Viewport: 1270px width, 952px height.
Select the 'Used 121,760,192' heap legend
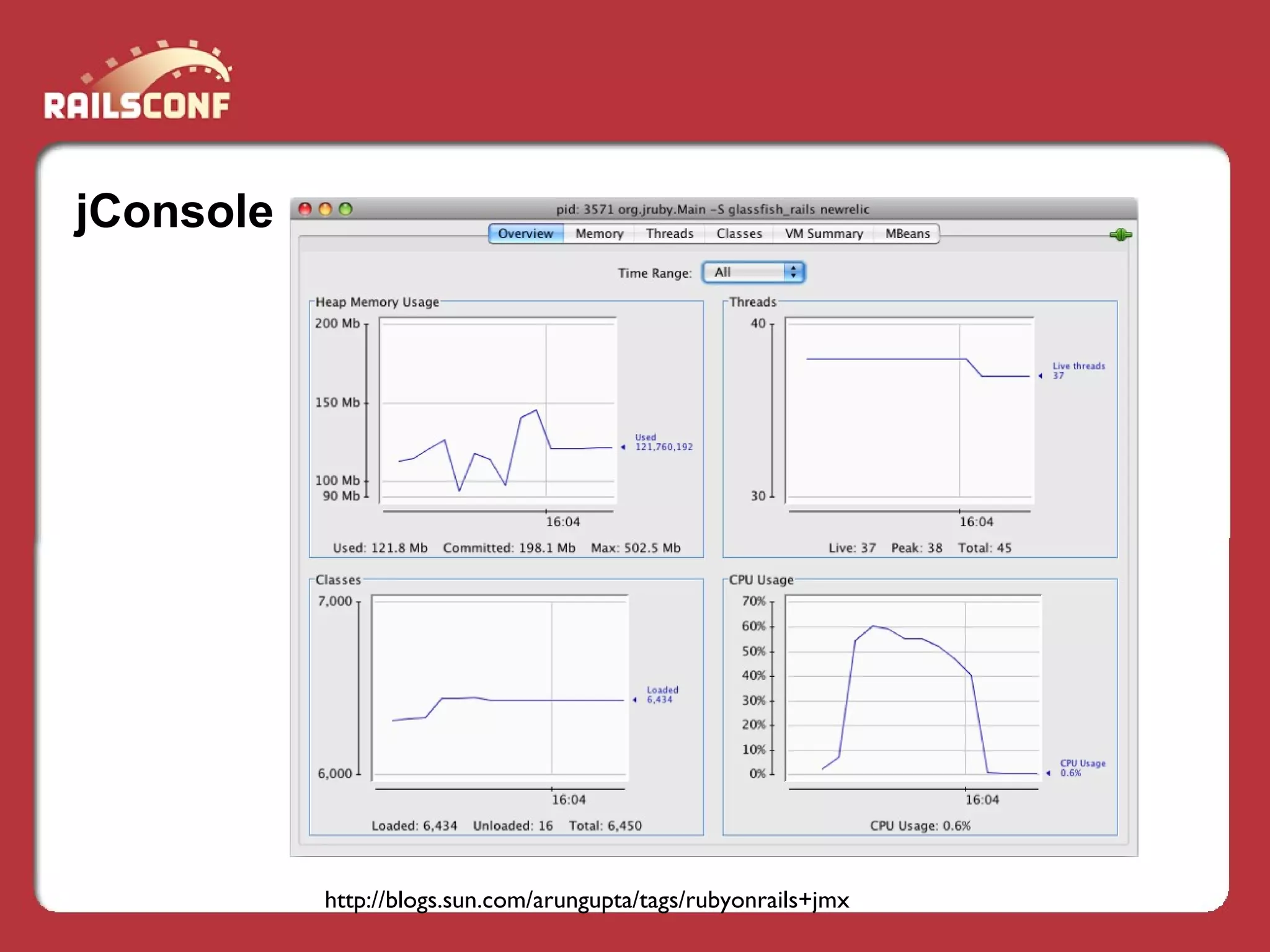pyautogui.click(x=664, y=442)
